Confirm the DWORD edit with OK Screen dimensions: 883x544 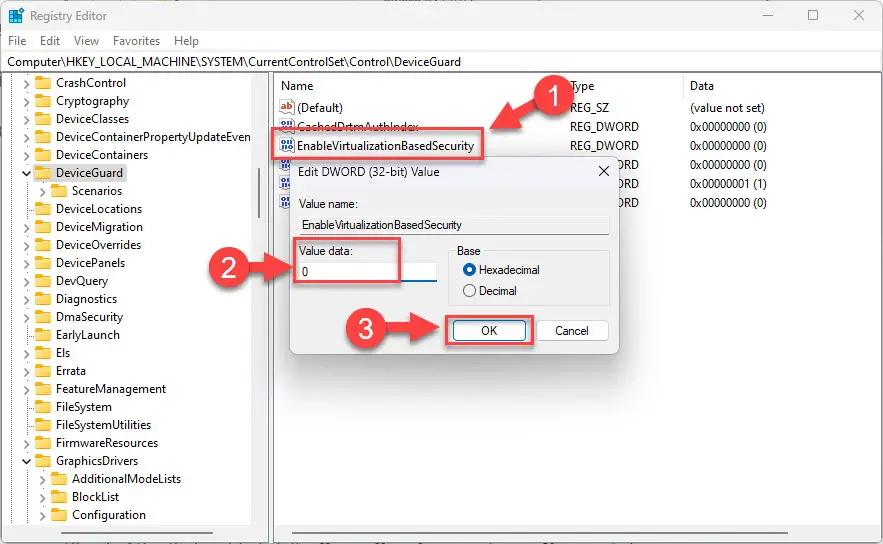click(x=489, y=331)
